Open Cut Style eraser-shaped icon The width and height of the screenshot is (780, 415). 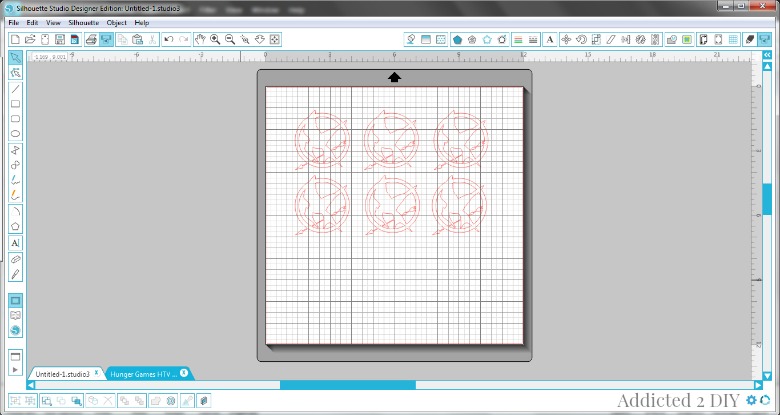pos(750,40)
